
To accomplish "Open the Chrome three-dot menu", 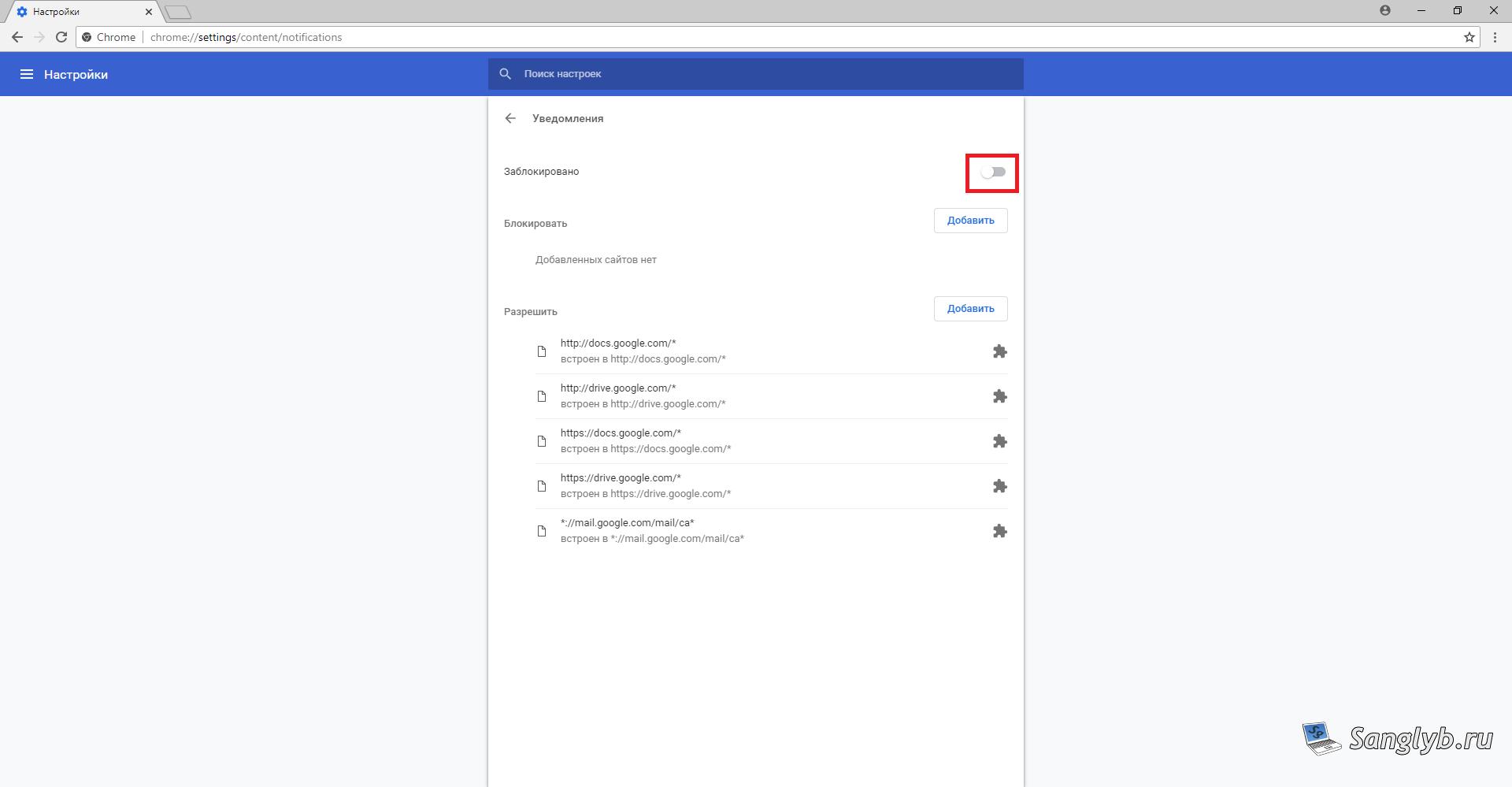I will 1495,37.
